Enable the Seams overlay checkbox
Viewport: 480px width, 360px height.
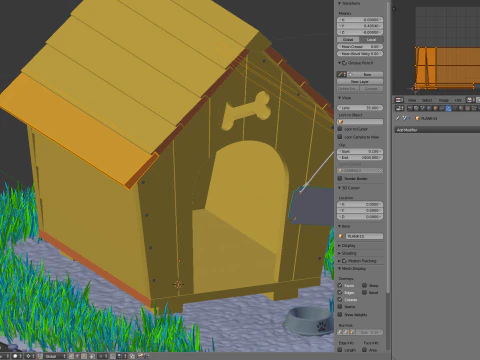(x=340, y=306)
